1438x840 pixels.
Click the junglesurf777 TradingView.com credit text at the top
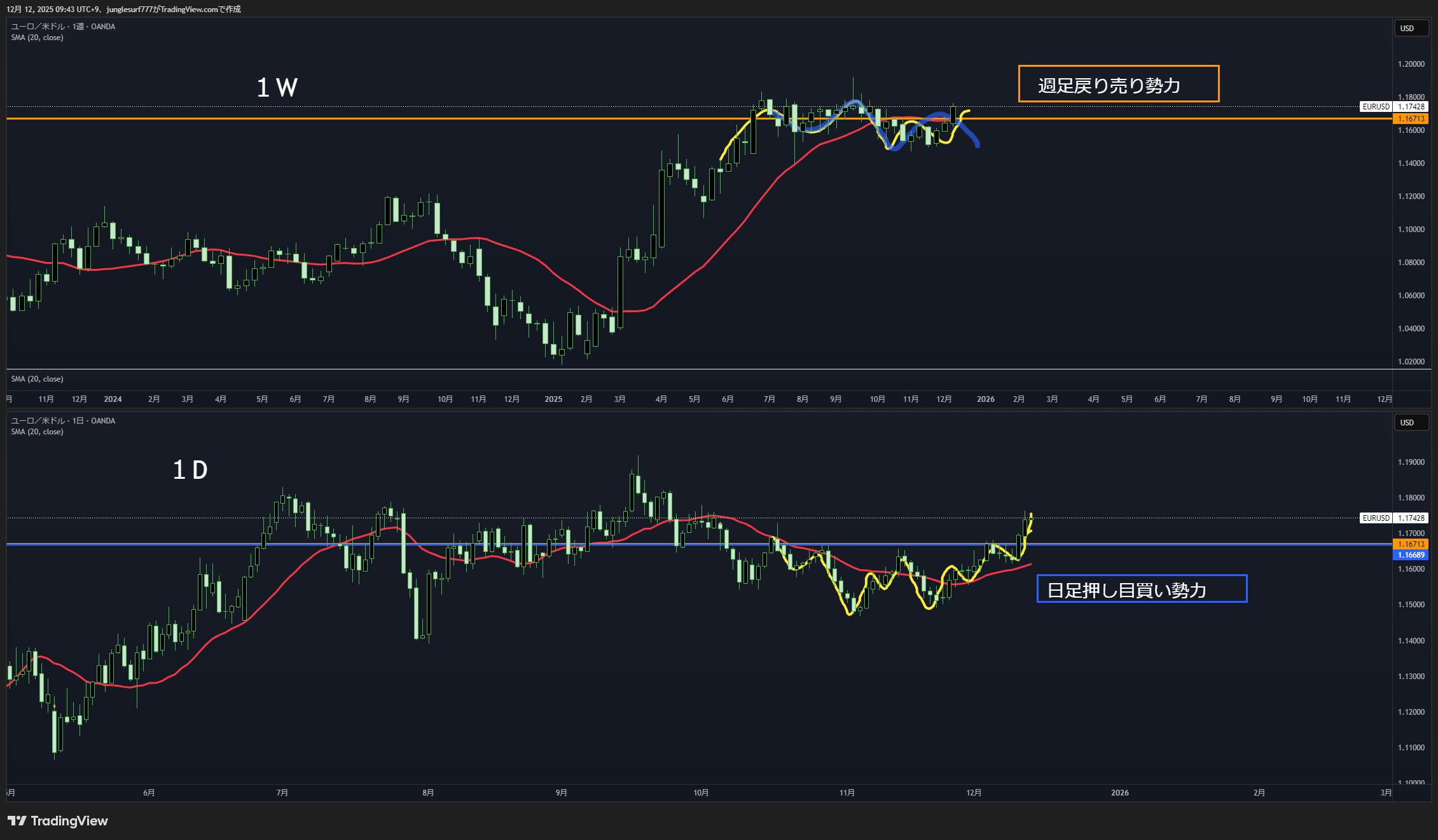pos(123,9)
